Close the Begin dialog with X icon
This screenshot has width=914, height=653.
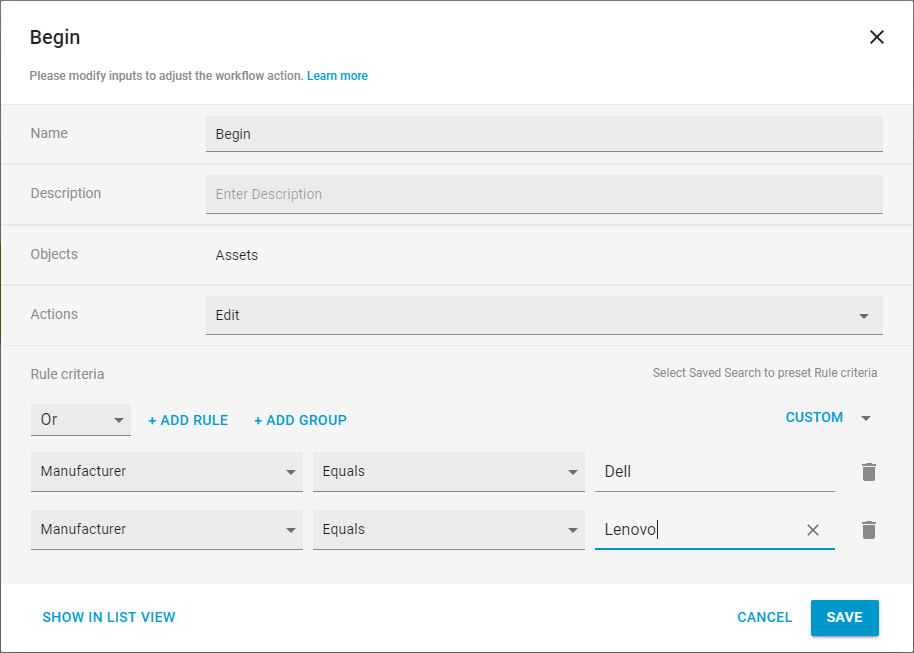pos(876,38)
